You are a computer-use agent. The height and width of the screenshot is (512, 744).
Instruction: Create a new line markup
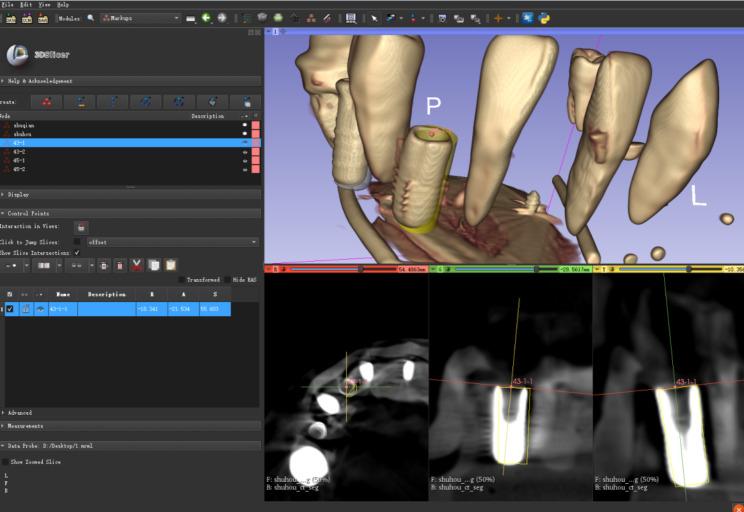point(81,102)
